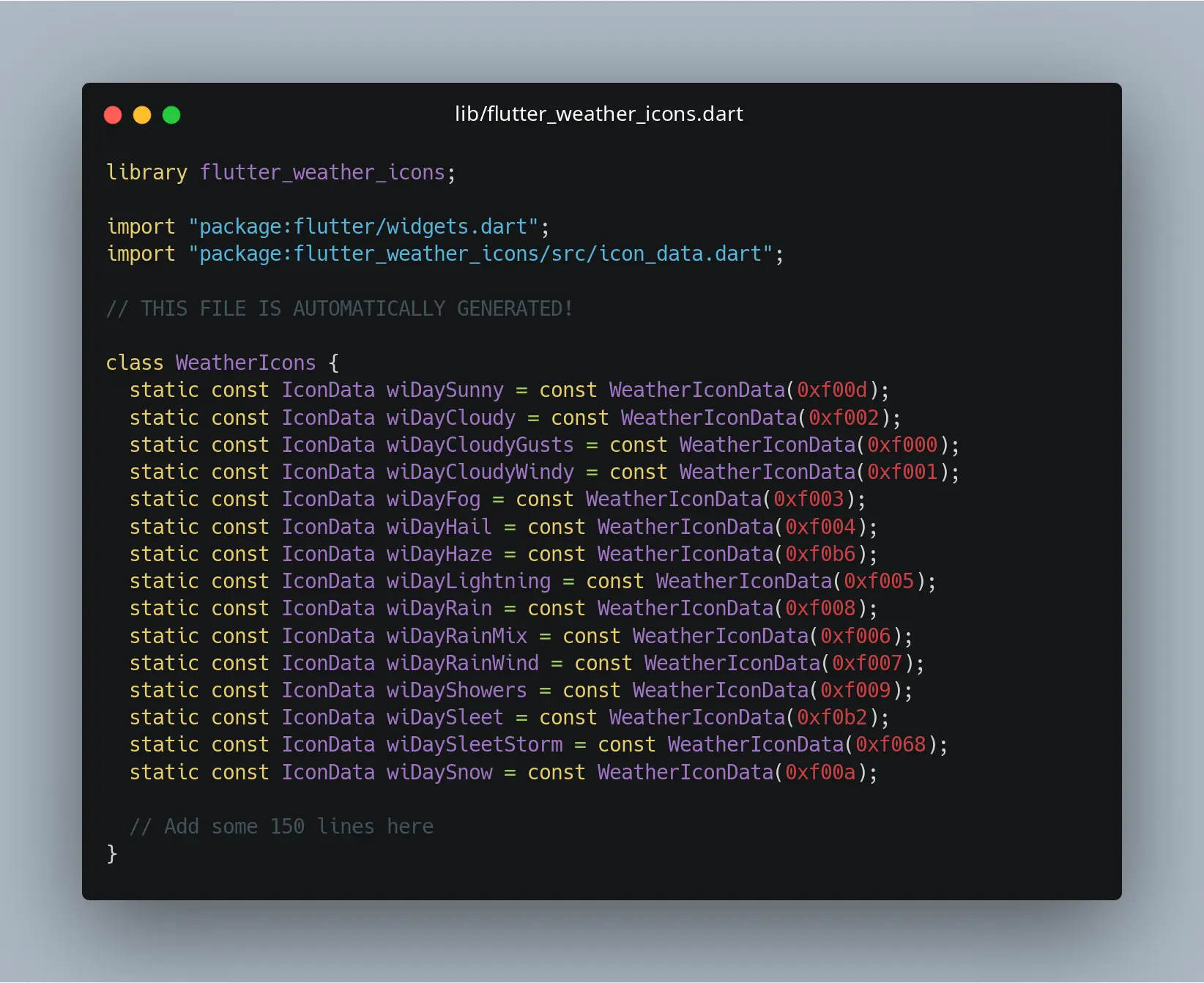Select the wiDaySunny identifier
The width and height of the screenshot is (1204, 983).
(x=445, y=390)
